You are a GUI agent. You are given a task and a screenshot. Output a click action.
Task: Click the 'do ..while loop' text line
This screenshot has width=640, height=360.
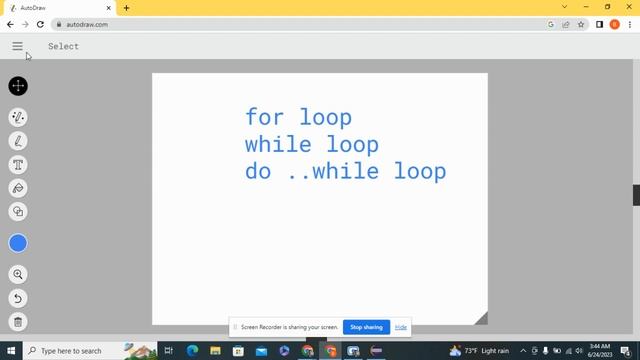pyautogui.click(x=345, y=171)
